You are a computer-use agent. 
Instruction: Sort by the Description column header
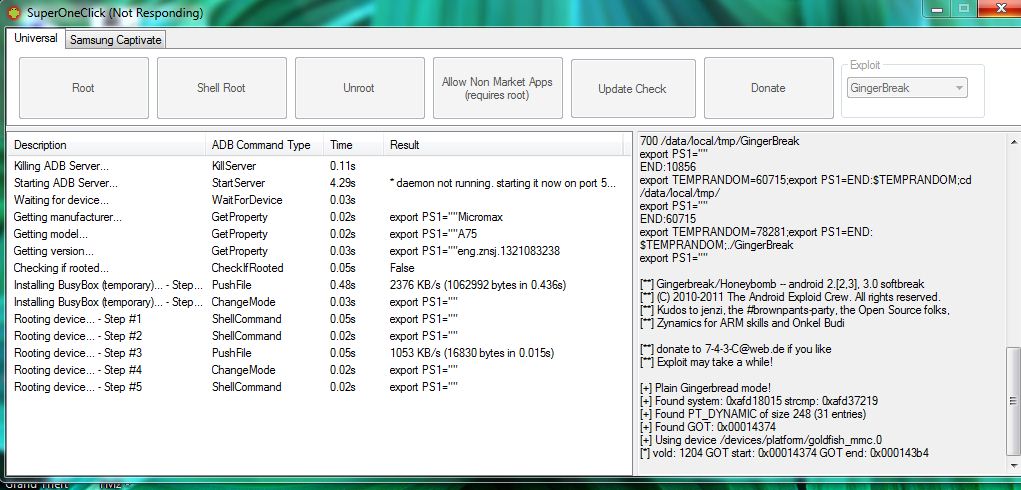(x=106, y=144)
